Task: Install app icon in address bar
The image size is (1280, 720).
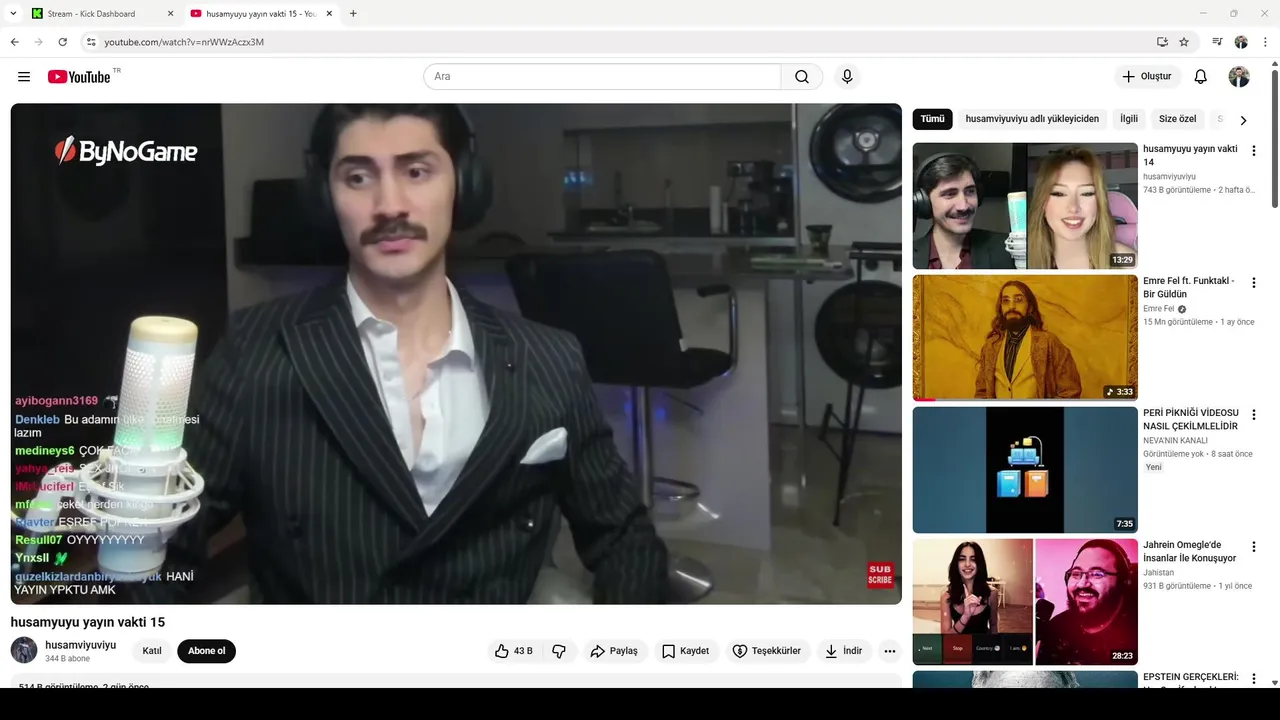Action: (x=1162, y=42)
